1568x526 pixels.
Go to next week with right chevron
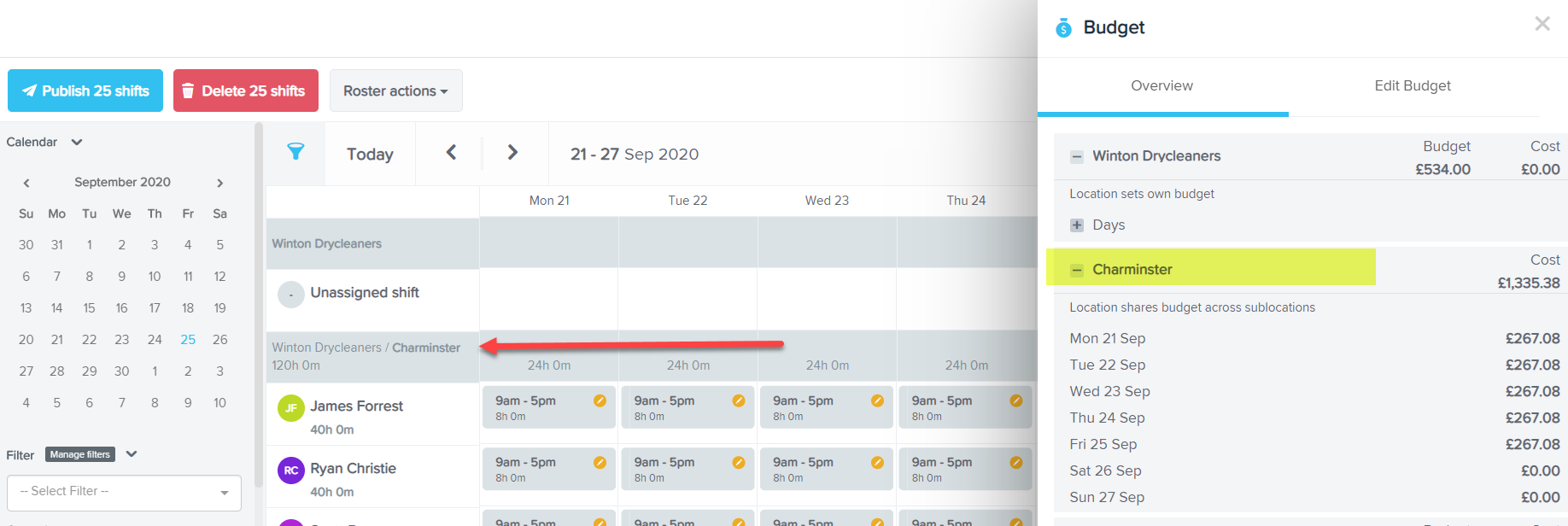pyautogui.click(x=512, y=152)
